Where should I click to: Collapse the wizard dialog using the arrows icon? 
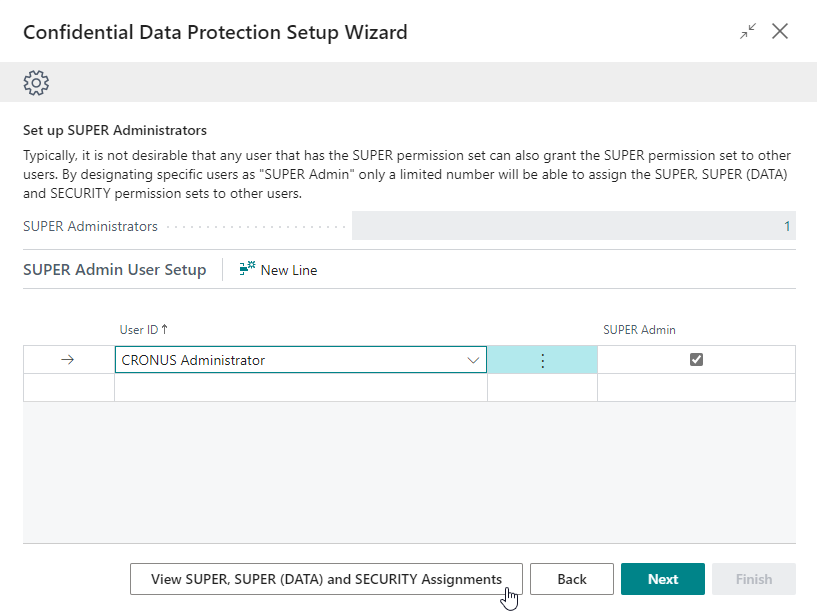tap(748, 32)
